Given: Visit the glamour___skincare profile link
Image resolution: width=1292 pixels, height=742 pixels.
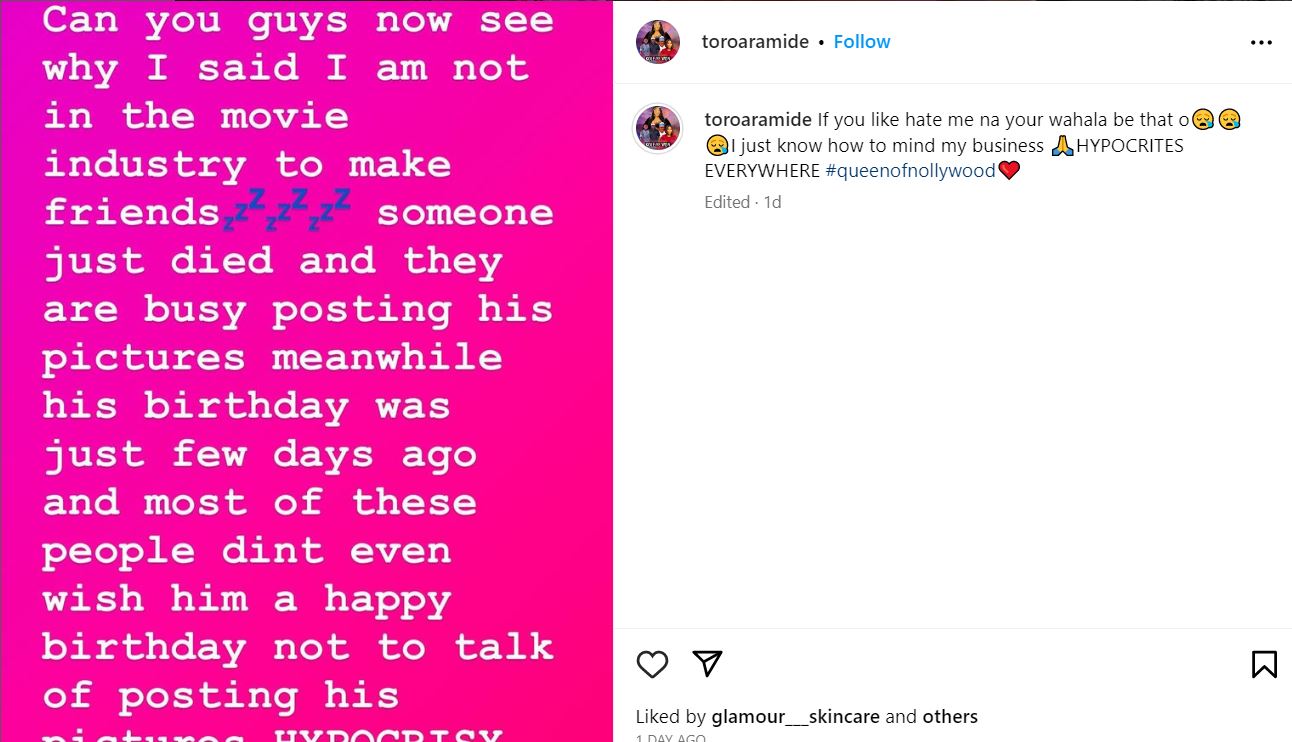Looking at the screenshot, I should 795,717.
